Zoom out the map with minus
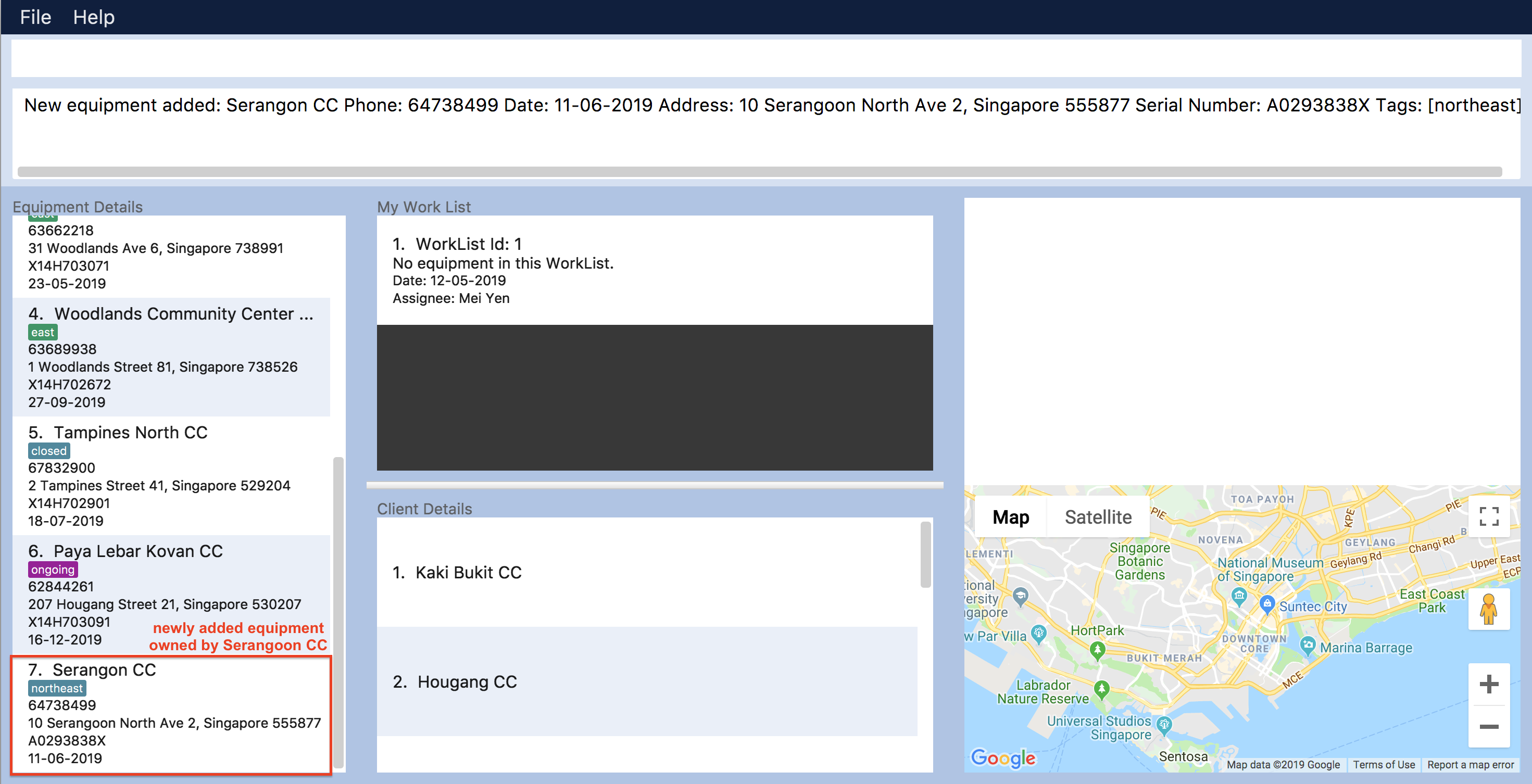This screenshot has width=1532, height=784. pyautogui.click(x=1489, y=726)
